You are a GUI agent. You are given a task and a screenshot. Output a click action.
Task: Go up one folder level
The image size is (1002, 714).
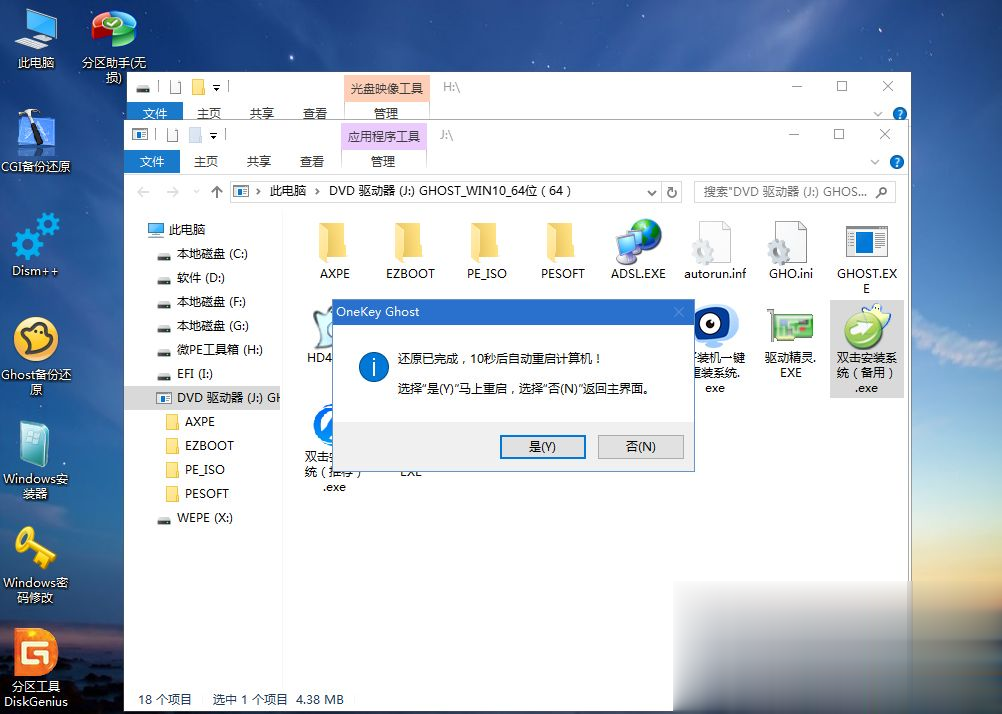217,192
